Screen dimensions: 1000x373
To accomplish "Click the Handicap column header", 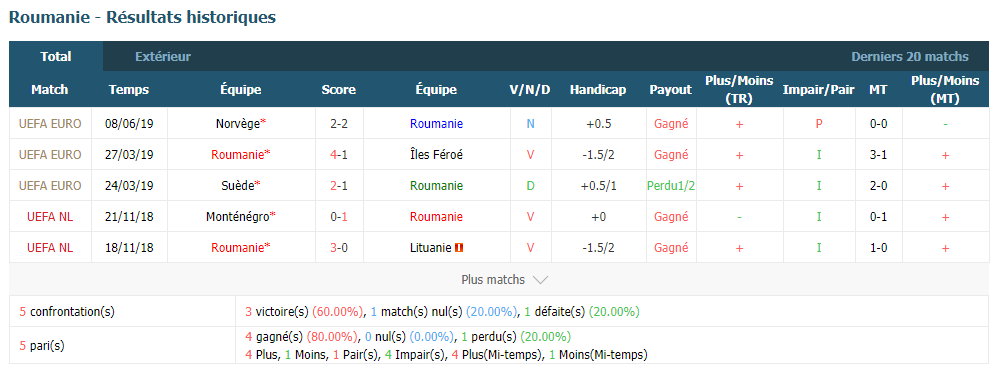I will coord(598,90).
